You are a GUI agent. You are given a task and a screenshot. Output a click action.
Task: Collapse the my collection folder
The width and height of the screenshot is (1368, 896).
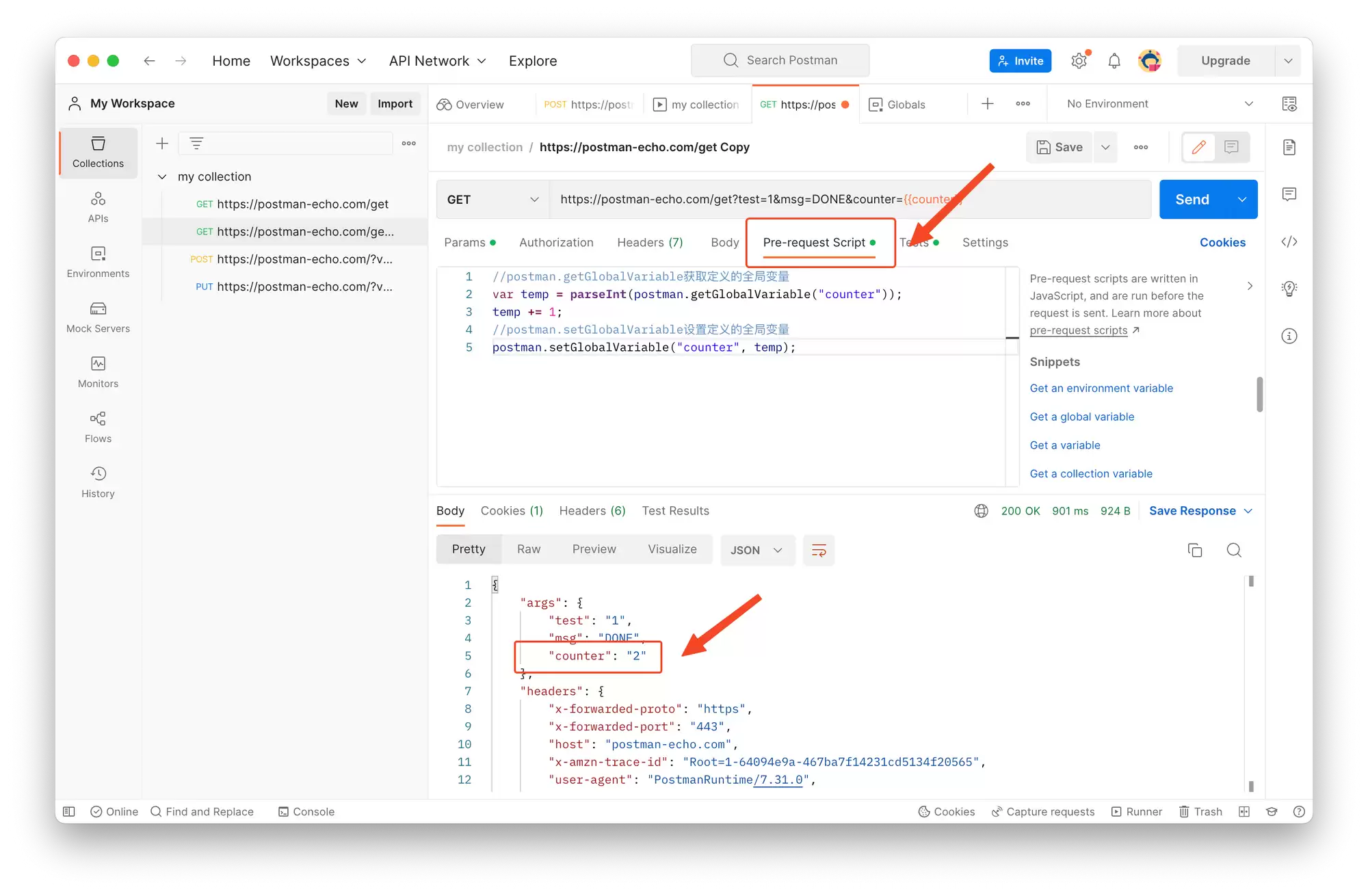click(162, 176)
